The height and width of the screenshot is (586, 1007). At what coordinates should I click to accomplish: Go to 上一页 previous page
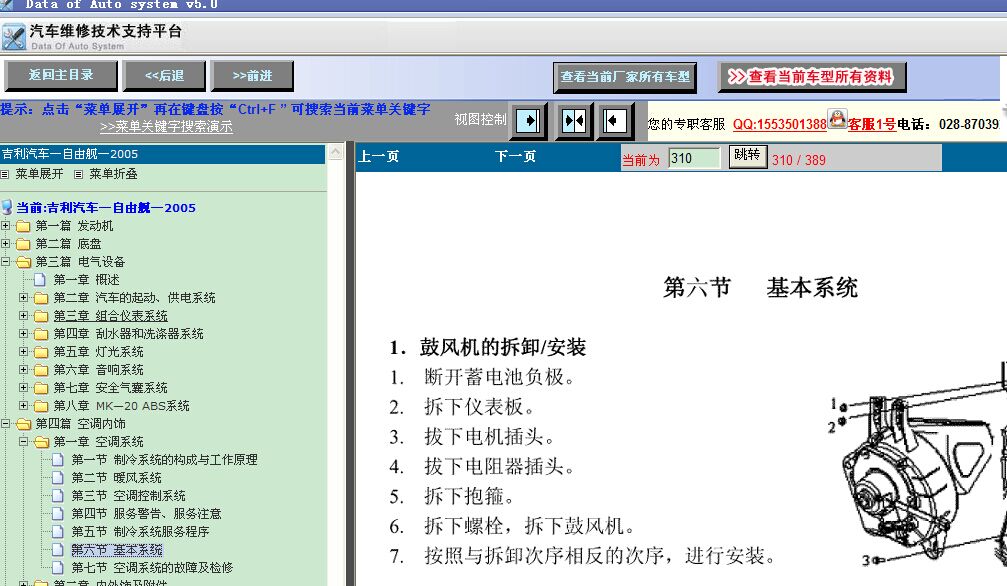[x=379, y=156]
